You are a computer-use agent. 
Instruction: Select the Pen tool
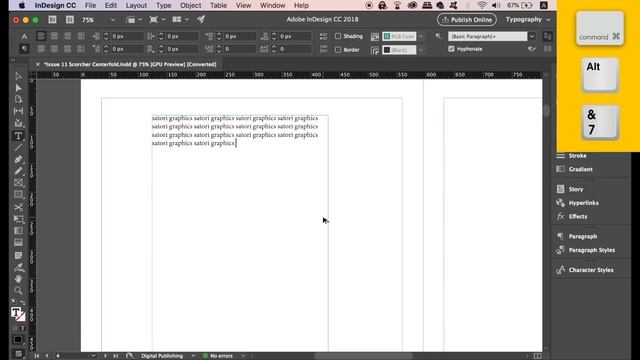point(18,159)
